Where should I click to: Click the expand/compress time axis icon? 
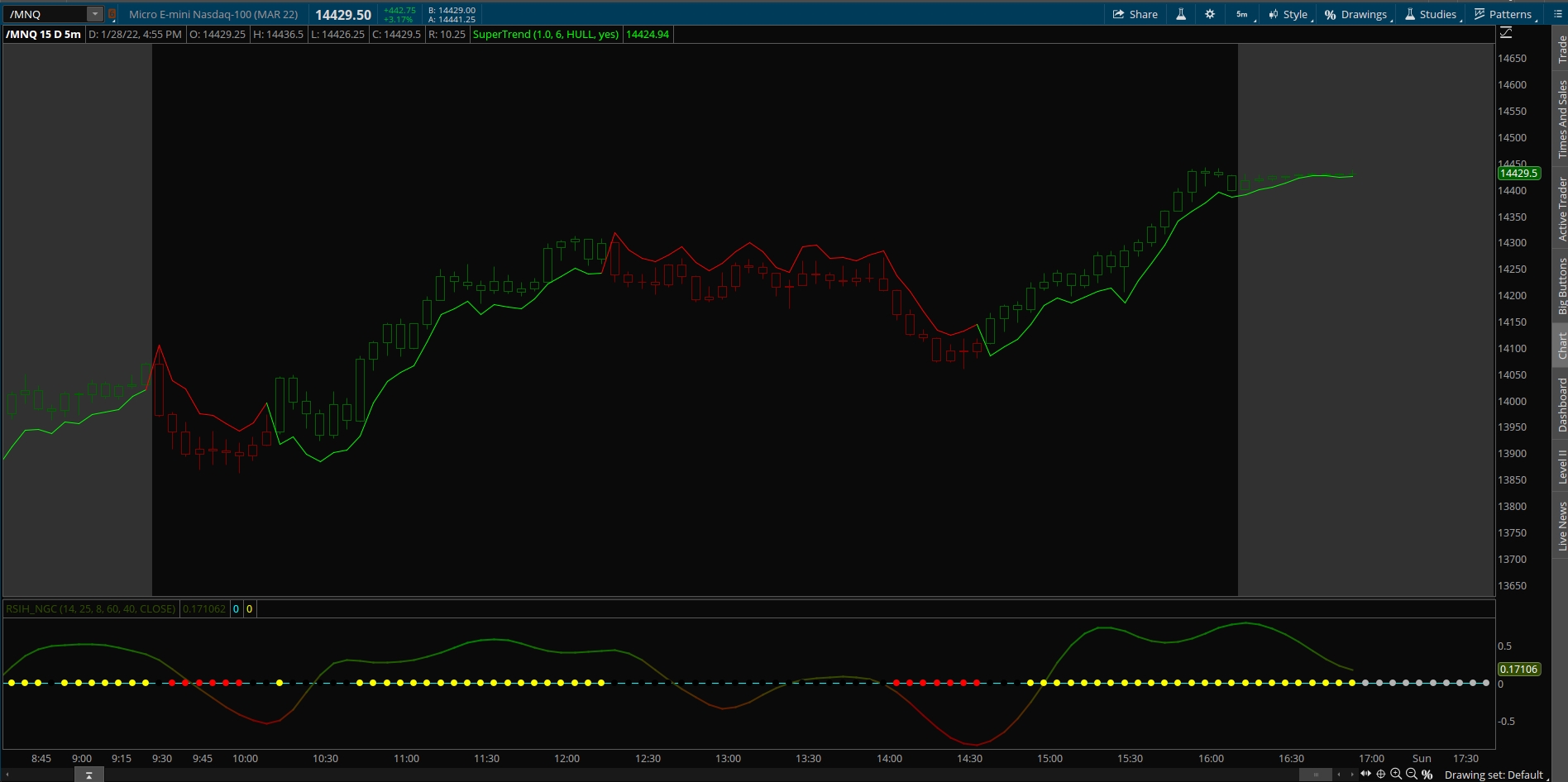[x=1365, y=774]
